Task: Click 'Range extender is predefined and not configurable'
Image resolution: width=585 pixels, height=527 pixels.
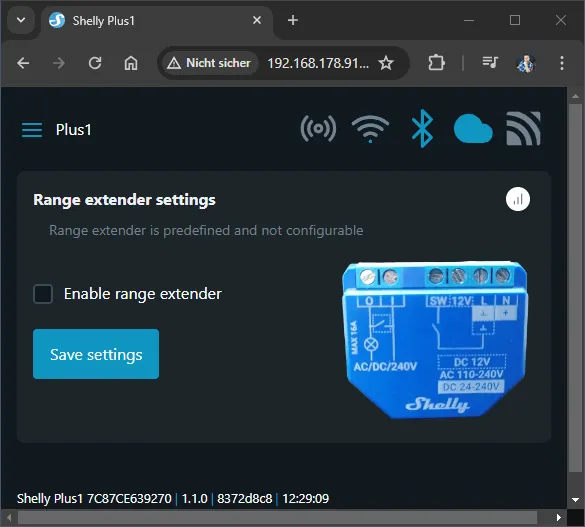Action: pos(206,230)
